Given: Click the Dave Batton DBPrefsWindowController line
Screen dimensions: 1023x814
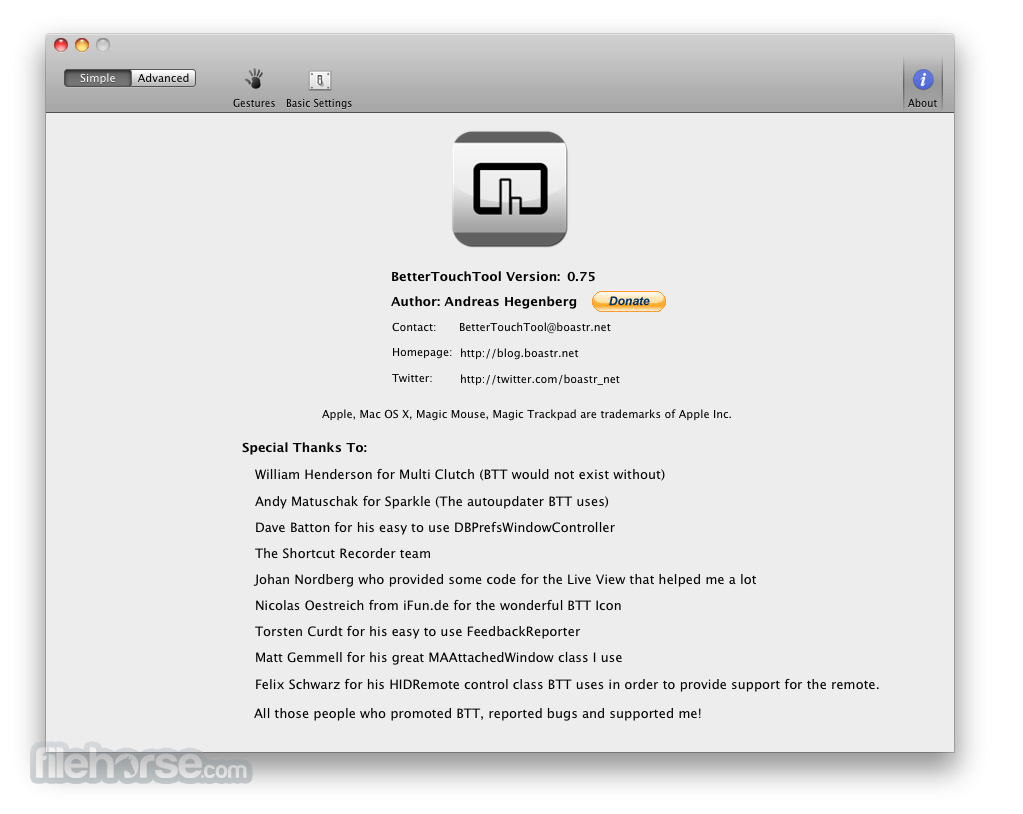Looking at the screenshot, I should (x=435, y=528).
